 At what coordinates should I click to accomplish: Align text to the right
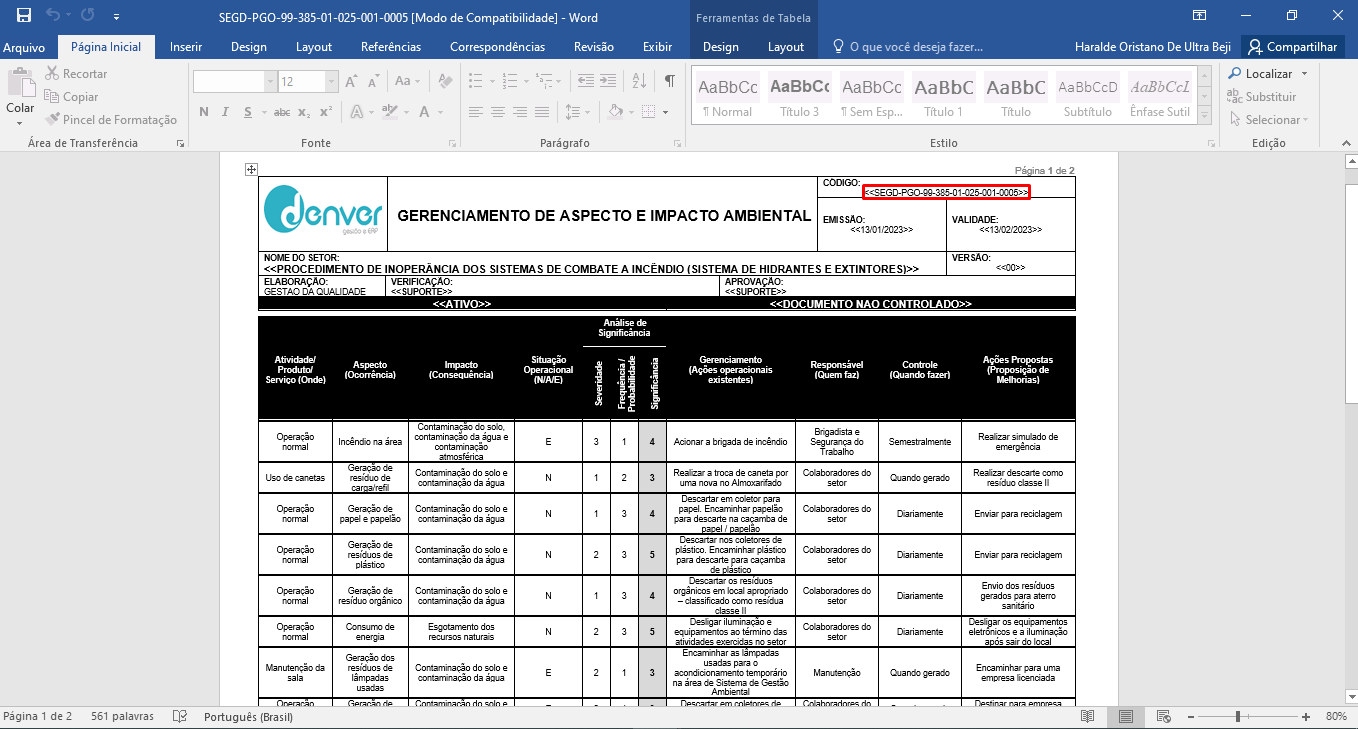tap(521, 112)
